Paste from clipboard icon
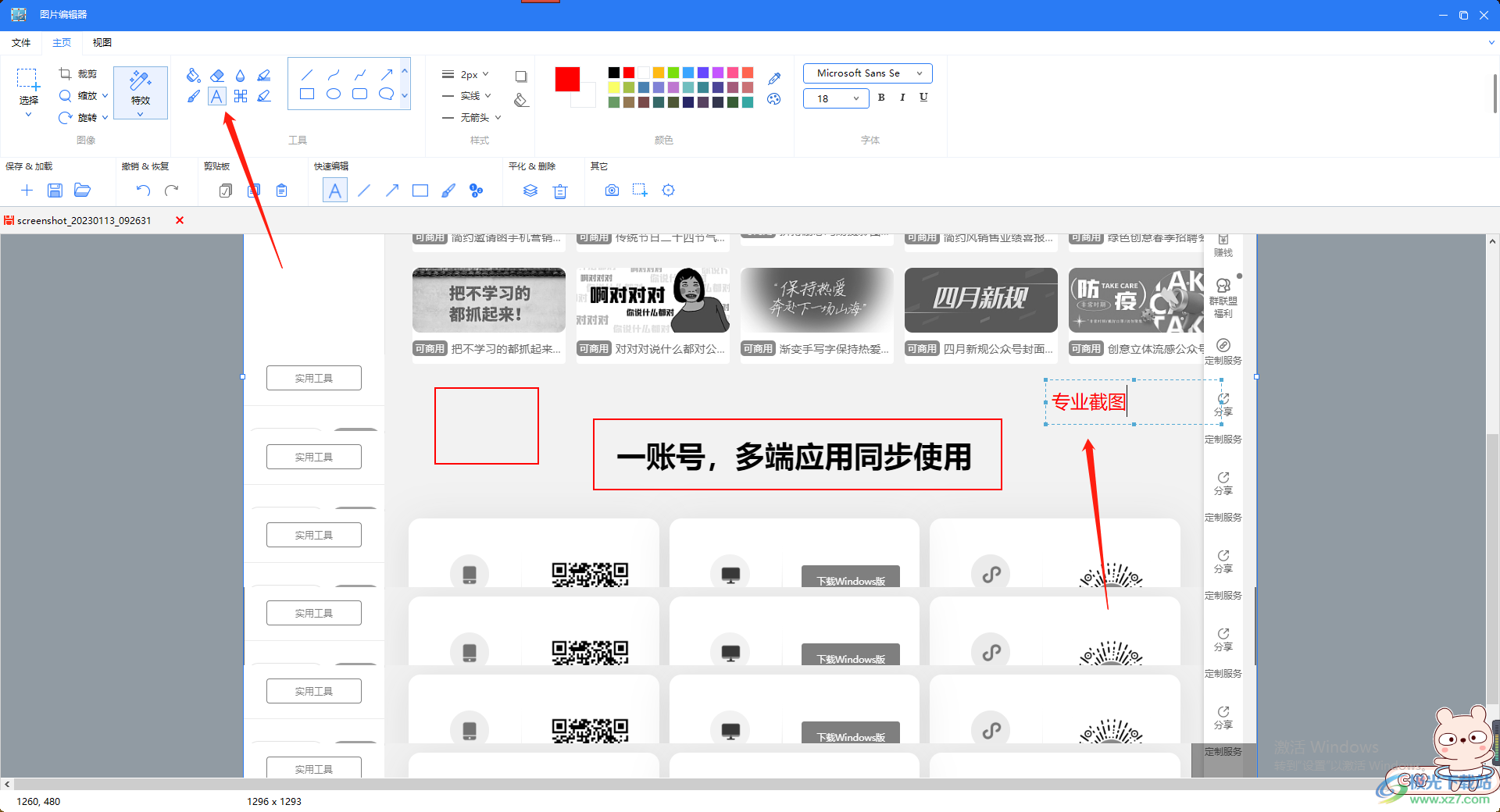Screen dimensions: 1500x812 (x=282, y=191)
